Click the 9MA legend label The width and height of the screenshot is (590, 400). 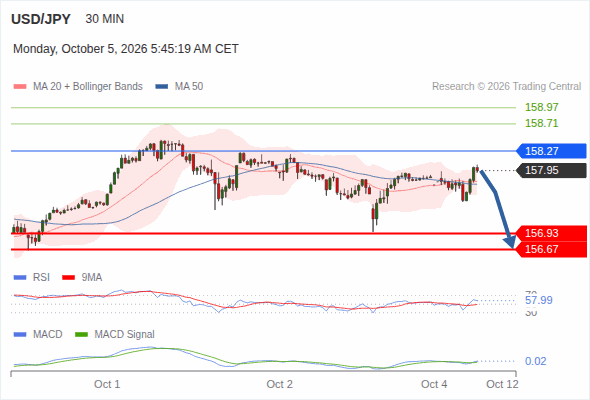click(92, 278)
